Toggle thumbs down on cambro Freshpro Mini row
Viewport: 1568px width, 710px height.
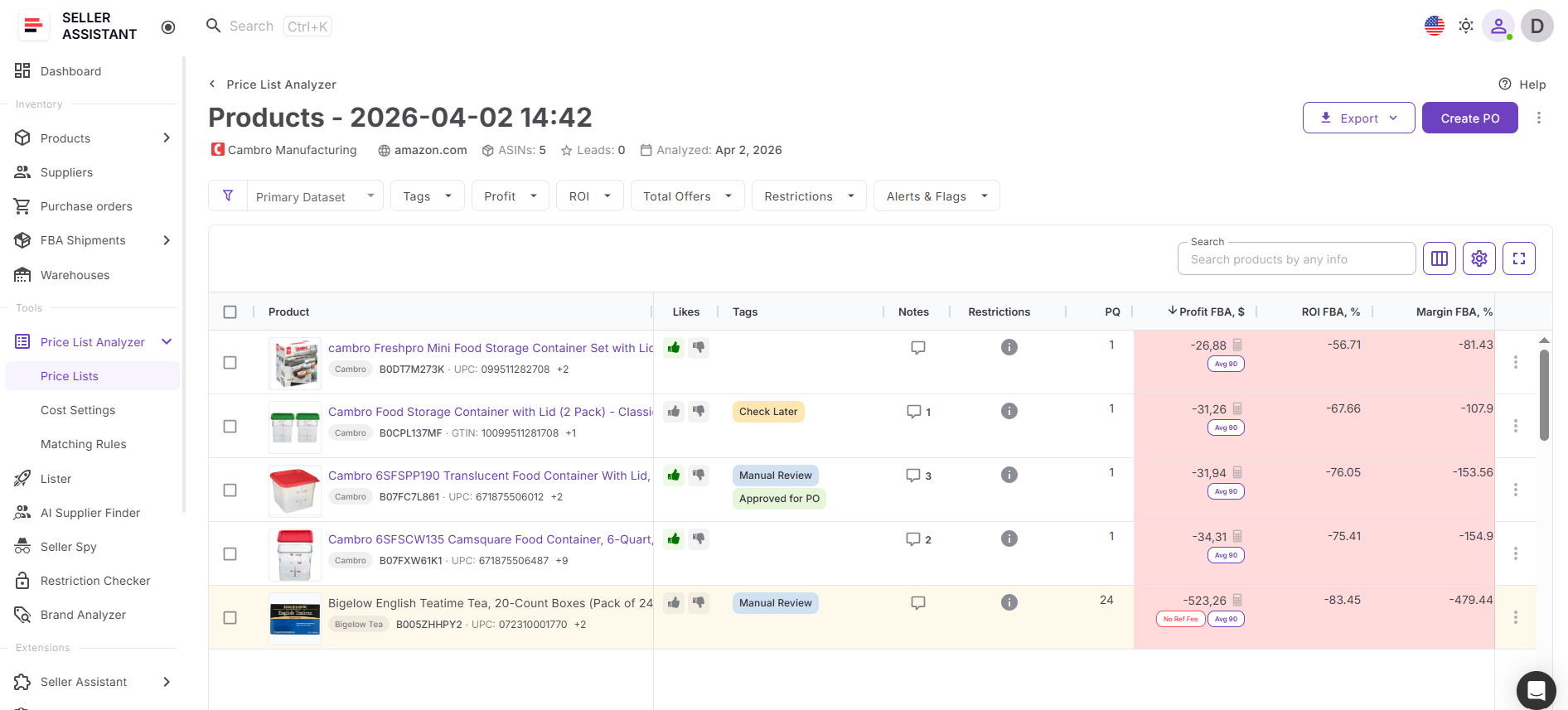699,347
